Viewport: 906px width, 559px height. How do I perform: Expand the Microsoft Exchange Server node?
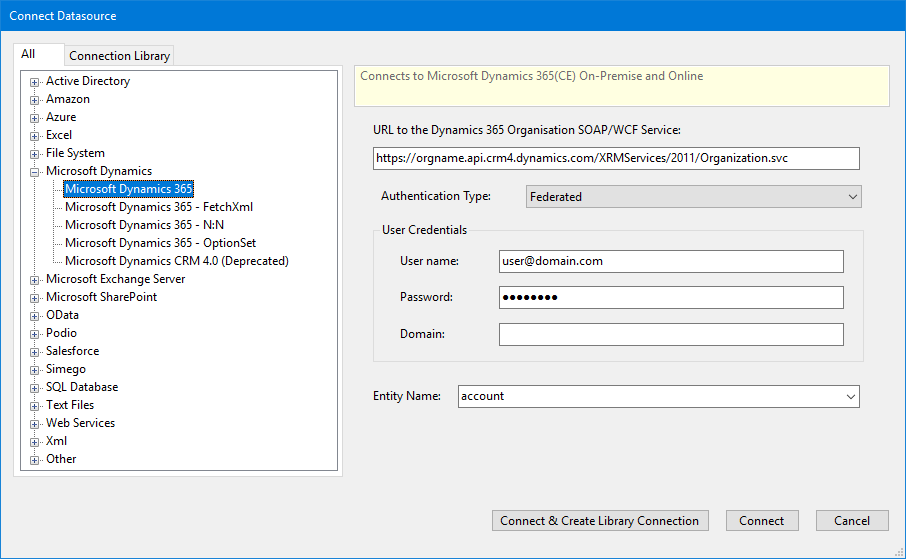click(35, 280)
